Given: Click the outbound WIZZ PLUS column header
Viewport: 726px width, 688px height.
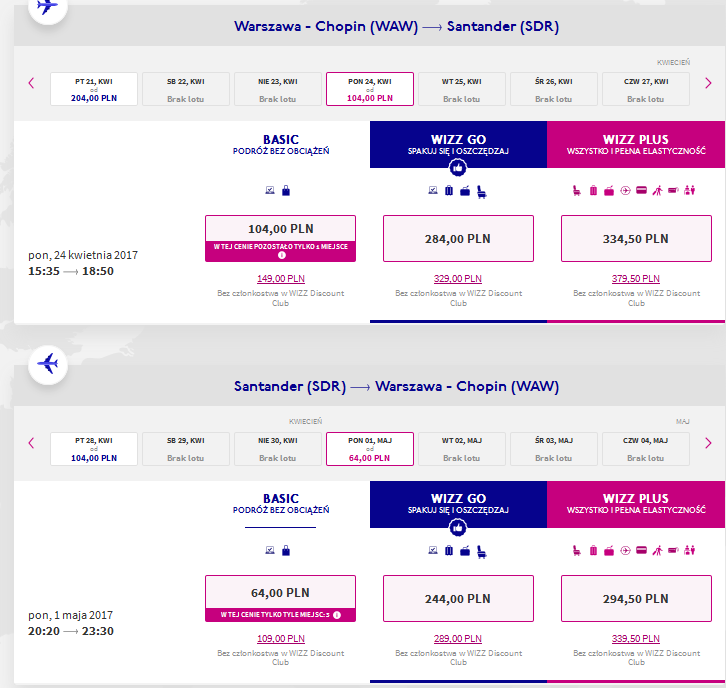Looking at the screenshot, I should (636, 144).
